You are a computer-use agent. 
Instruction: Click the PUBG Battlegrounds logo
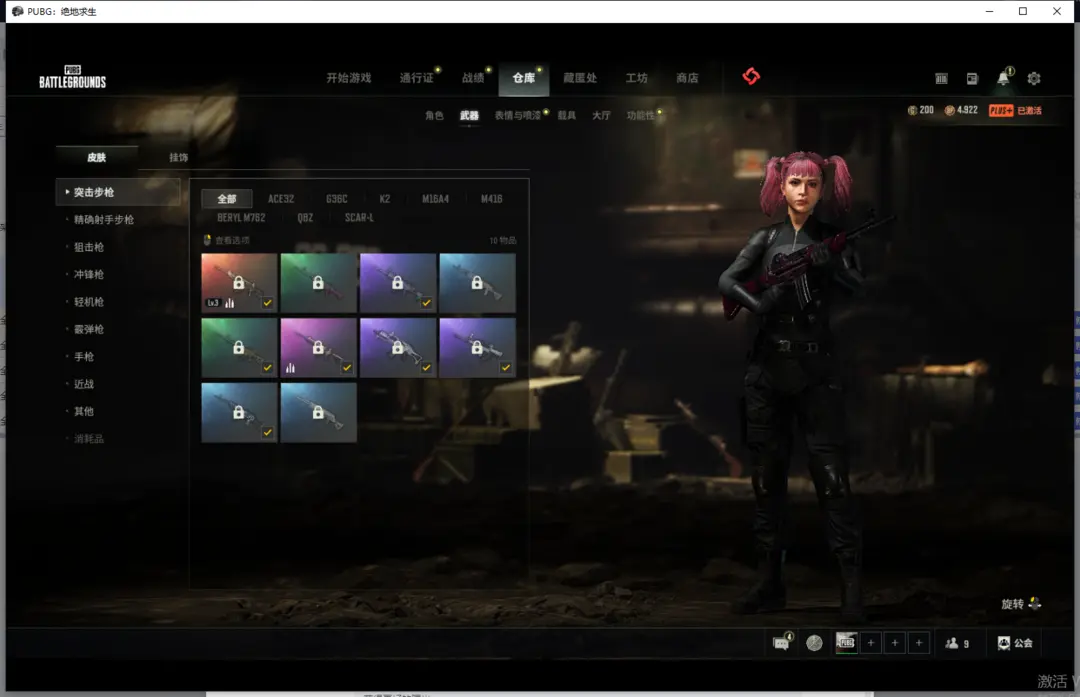[72, 77]
